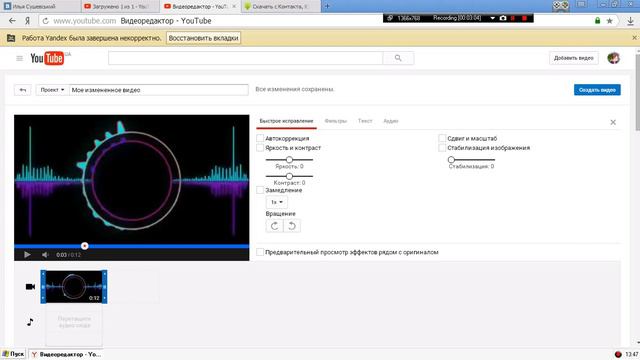Mute the preview with the speaker icon
The width and height of the screenshot is (640, 360).
(x=45, y=255)
